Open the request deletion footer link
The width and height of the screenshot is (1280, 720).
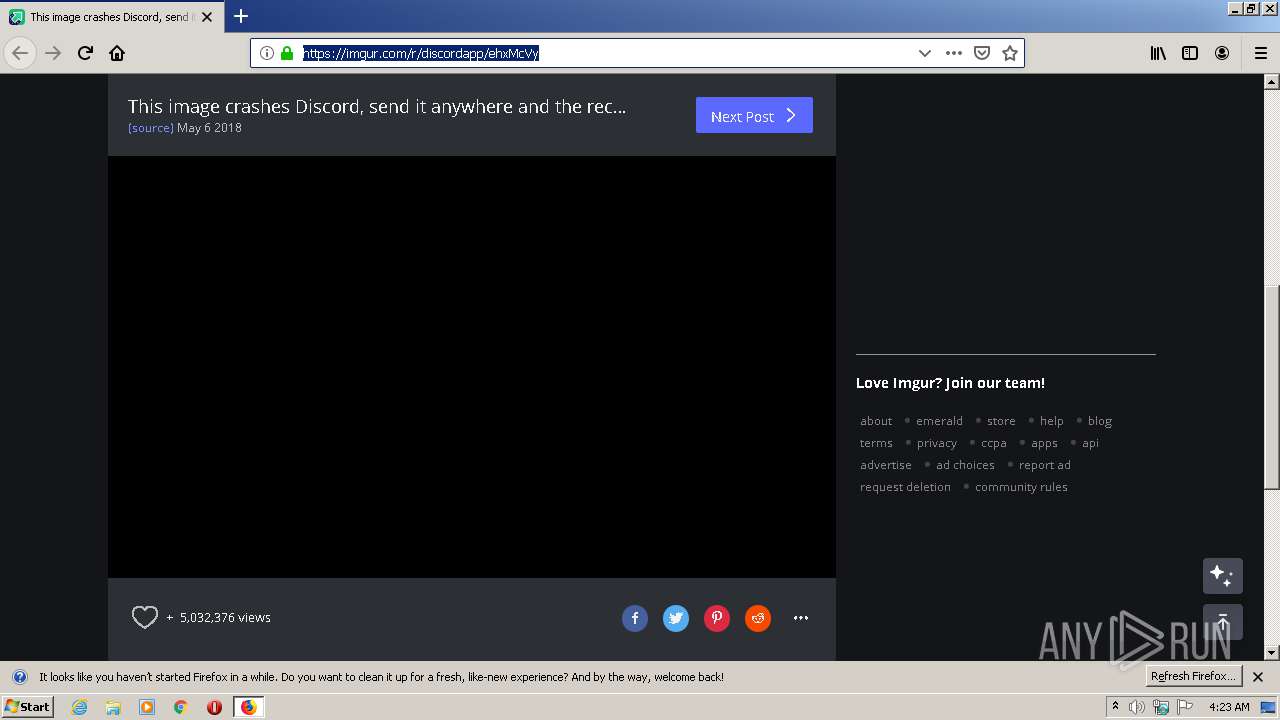(x=905, y=487)
